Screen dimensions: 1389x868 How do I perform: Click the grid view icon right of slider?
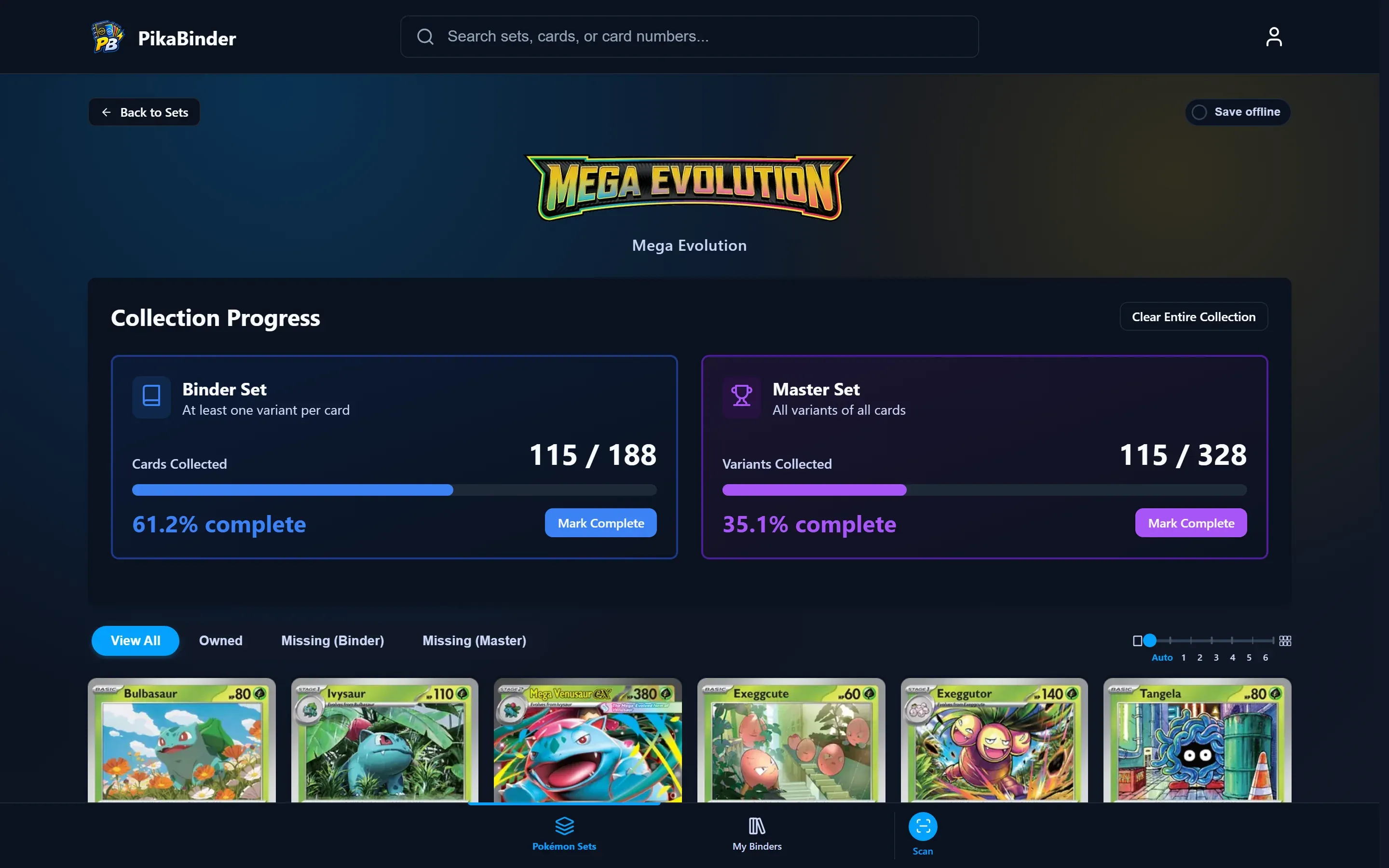[1285, 641]
